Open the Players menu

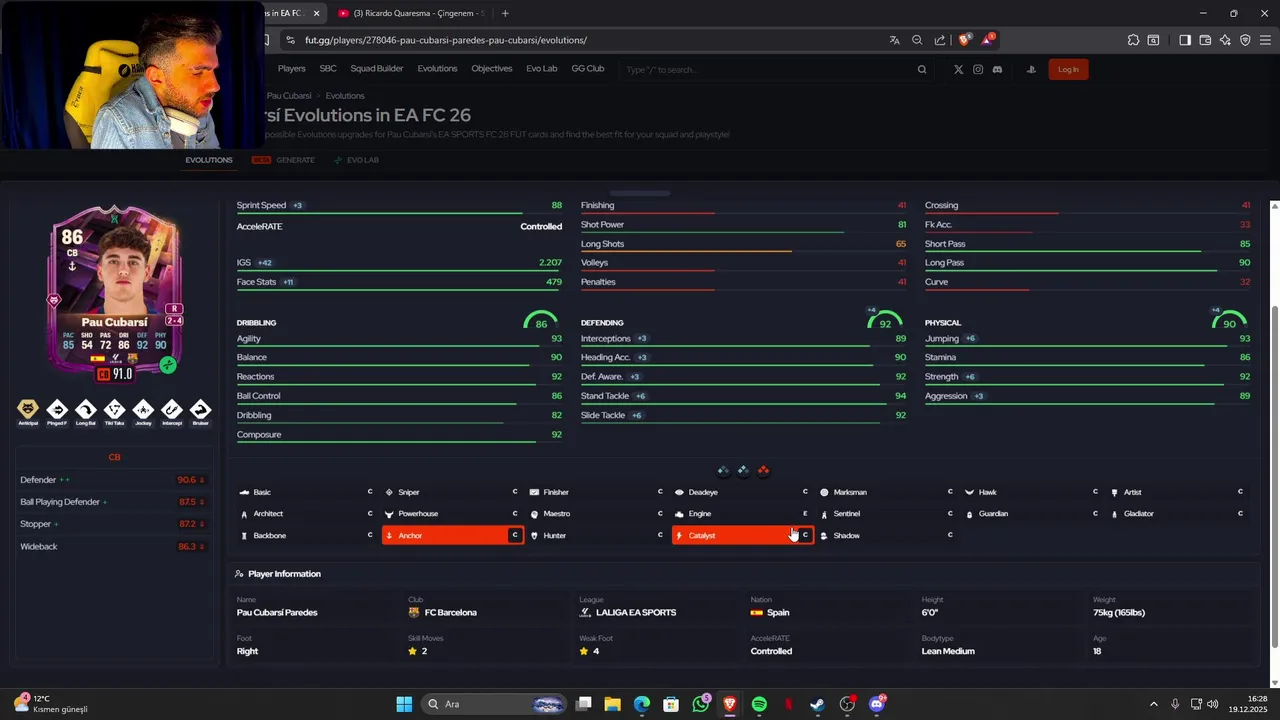pos(292,69)
